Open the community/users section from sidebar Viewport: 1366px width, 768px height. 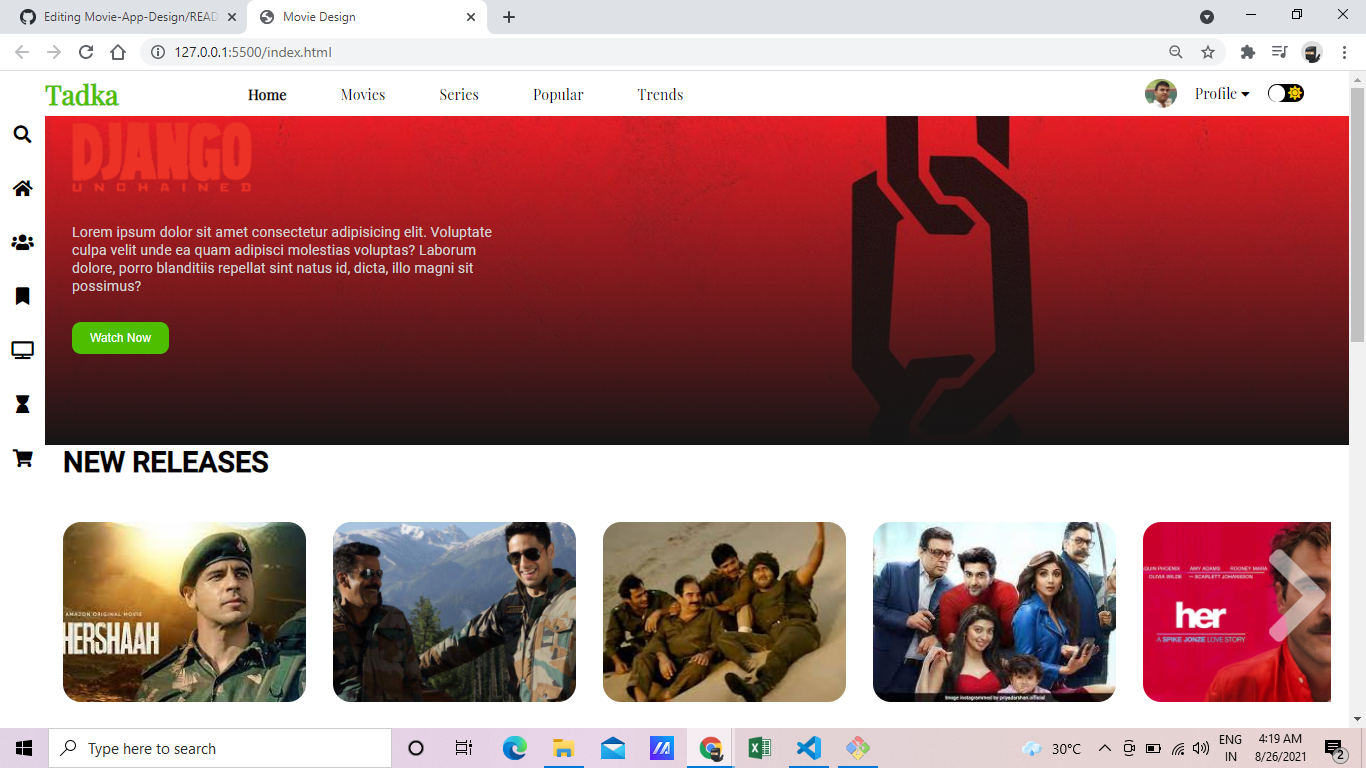pyautogui.click(x=22, y=242)
